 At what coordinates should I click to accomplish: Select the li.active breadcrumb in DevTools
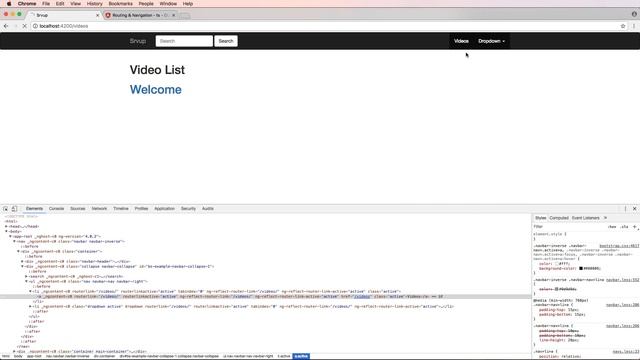pyautogui.click(x=284, y=356)
